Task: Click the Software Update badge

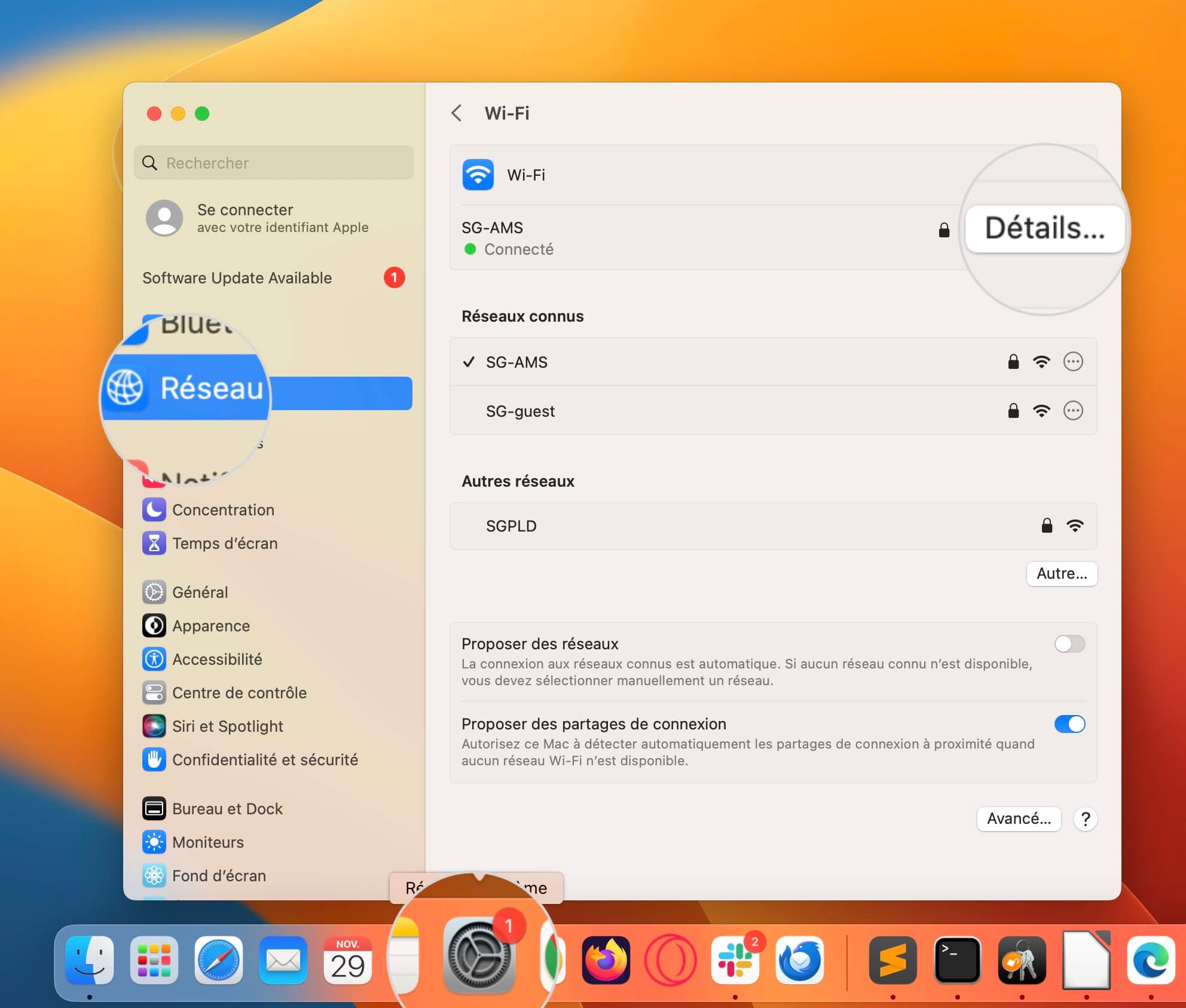Action: pos(394,277)
